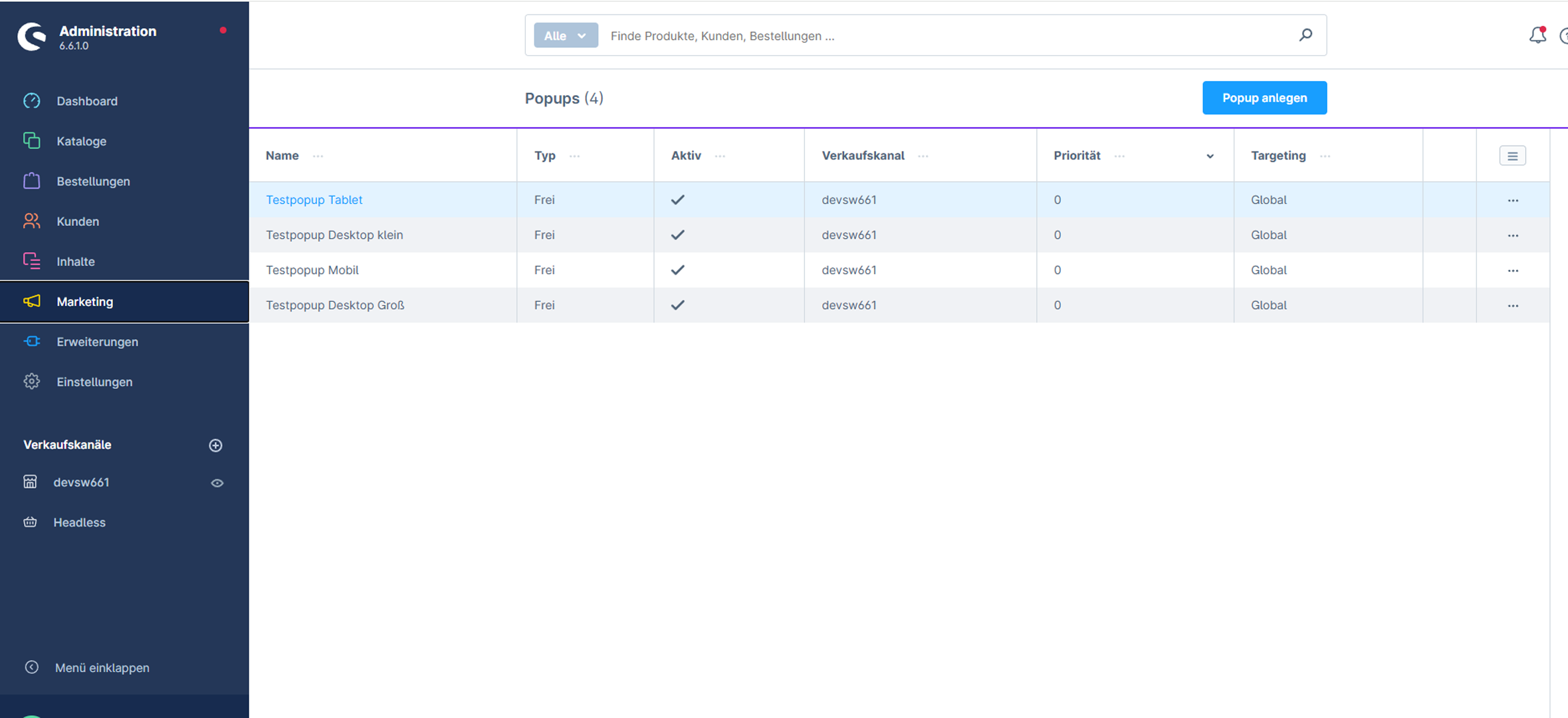Image resolution: width=1568 pixels, height=718 pixels.
Task: Open context menu for Testpopup Tablet row
Action: coord(1513,200)
